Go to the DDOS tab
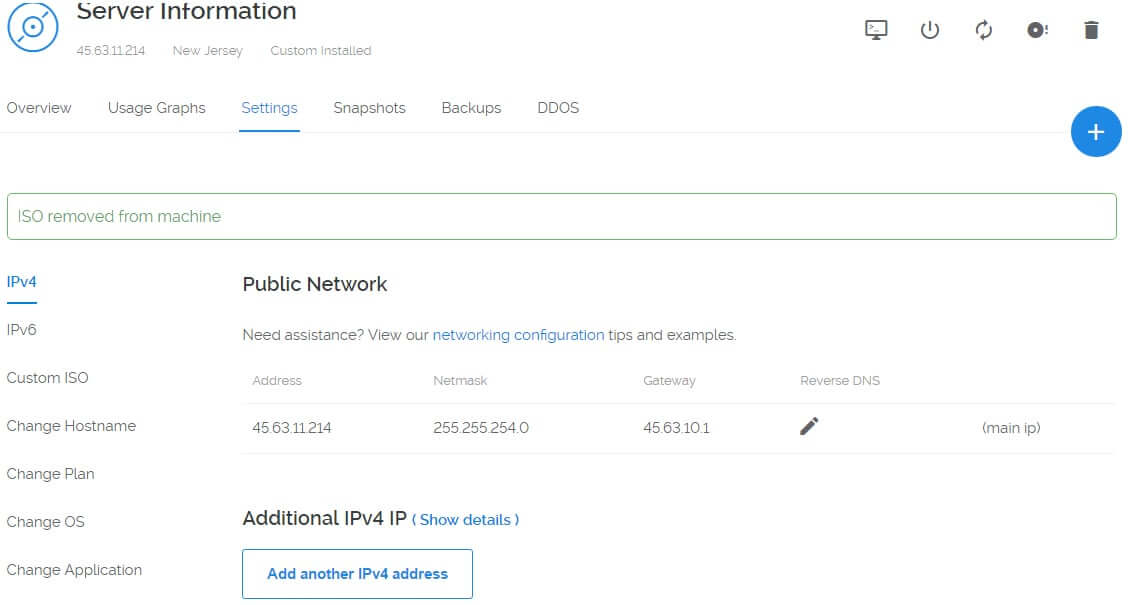 (558, 107)
